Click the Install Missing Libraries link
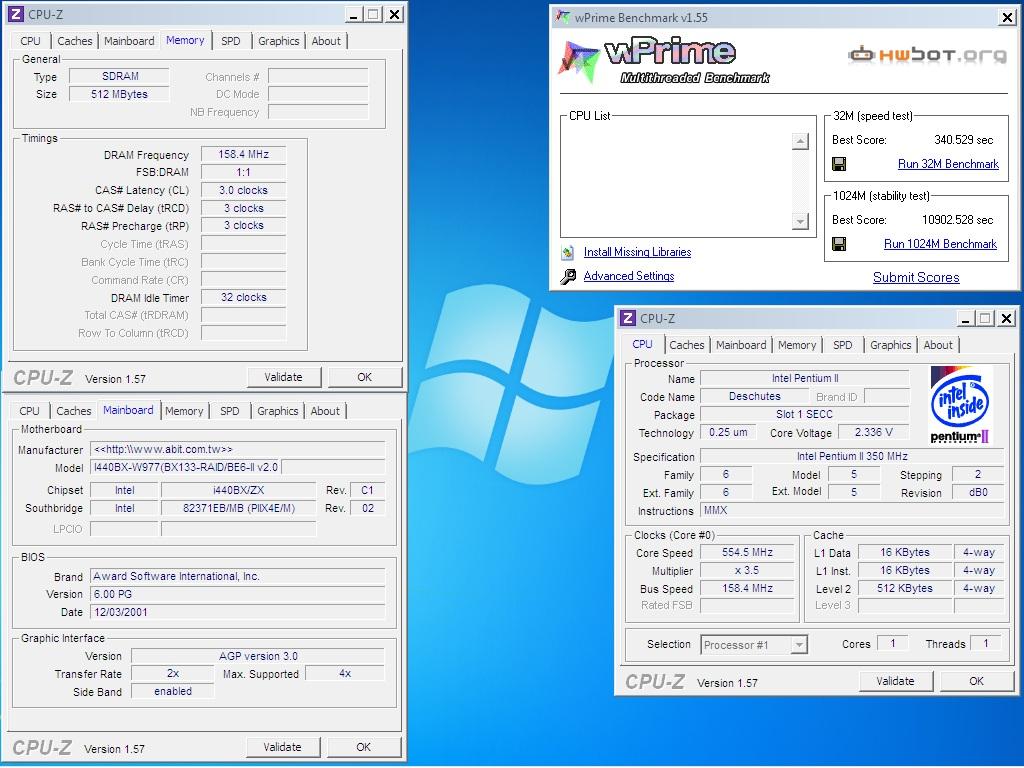Screen dimensions: 1024x768 [x=637, y=252]
